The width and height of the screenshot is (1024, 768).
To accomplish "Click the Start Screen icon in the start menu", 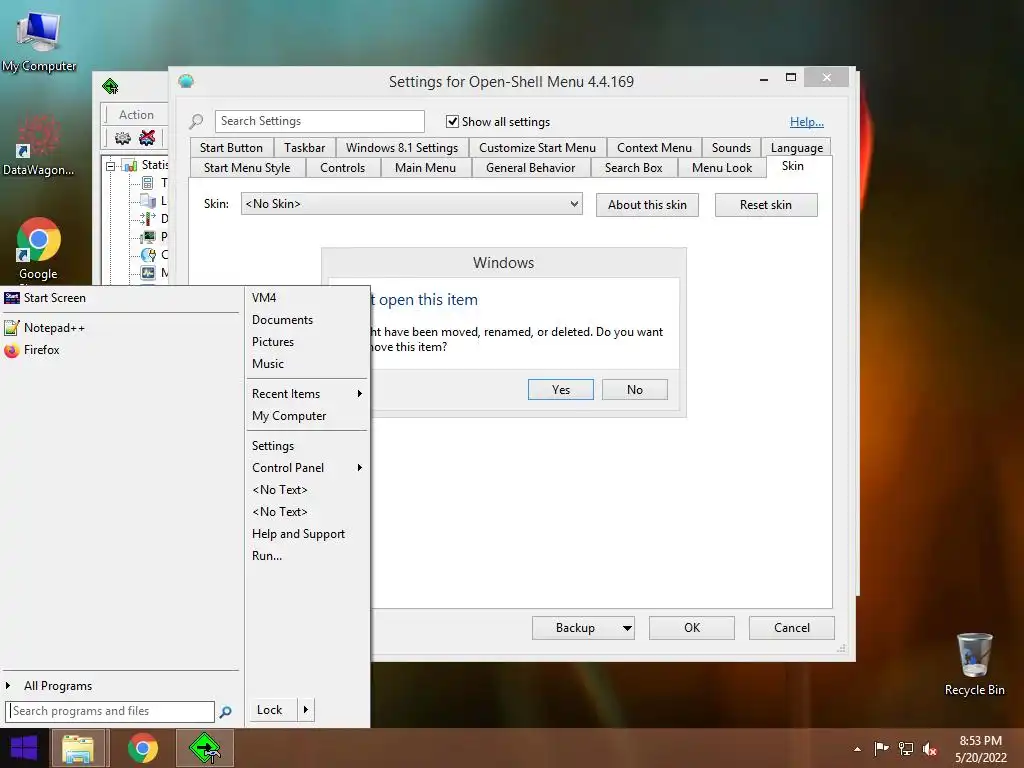I will [x=12, y=298].
